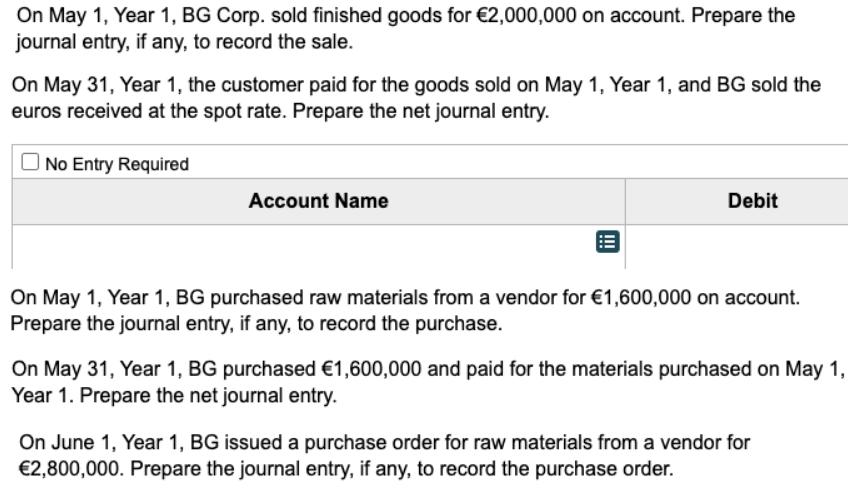848x494 pixels.
Task: Click the empty Debit input cell
Action: [x=737, y=247]
